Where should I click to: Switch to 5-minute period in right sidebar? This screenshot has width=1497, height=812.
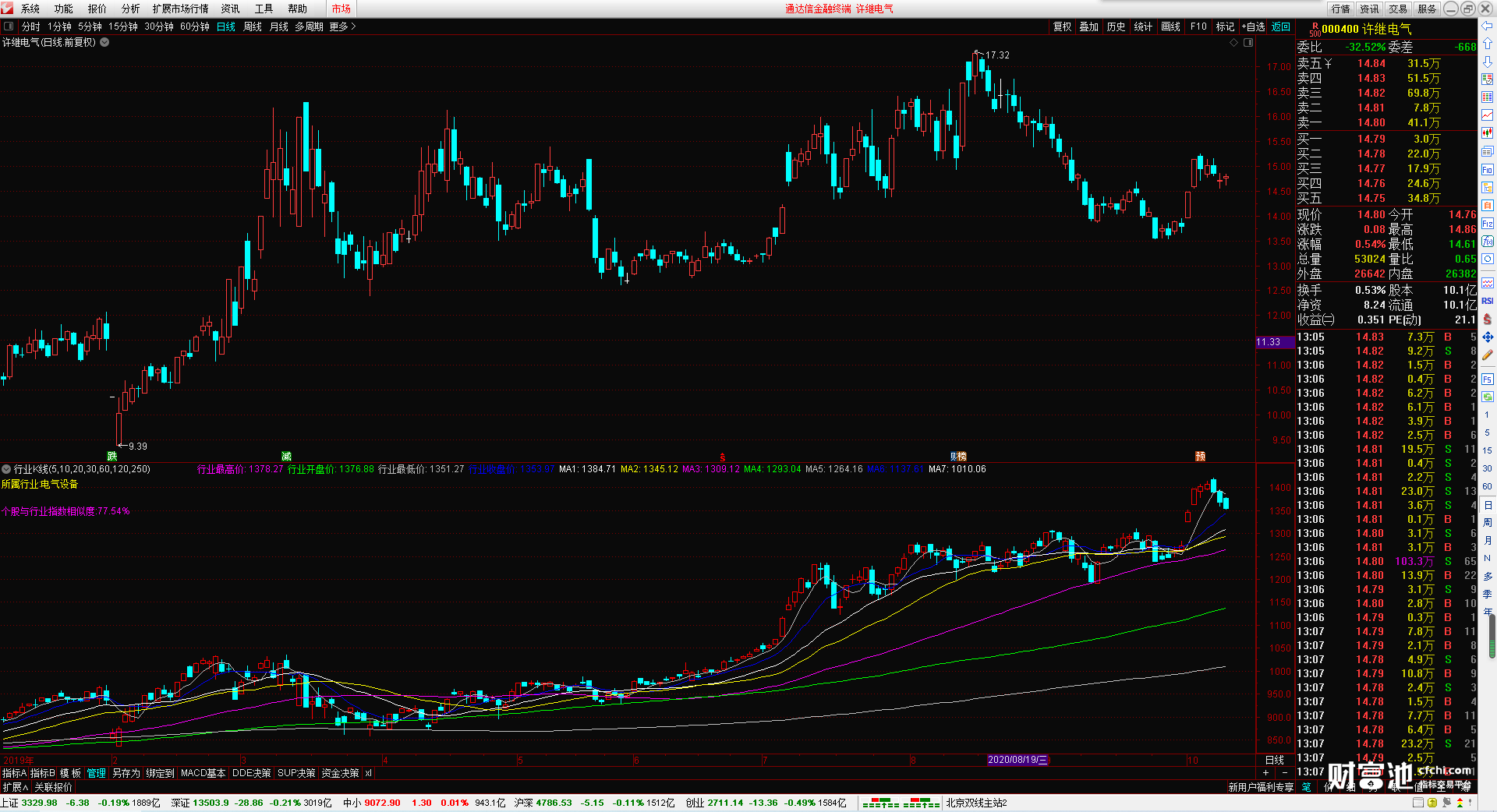1487,432
